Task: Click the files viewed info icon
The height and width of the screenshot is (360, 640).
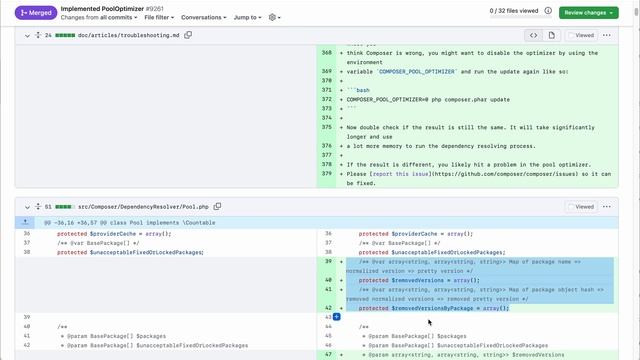Action: [548, 11]
